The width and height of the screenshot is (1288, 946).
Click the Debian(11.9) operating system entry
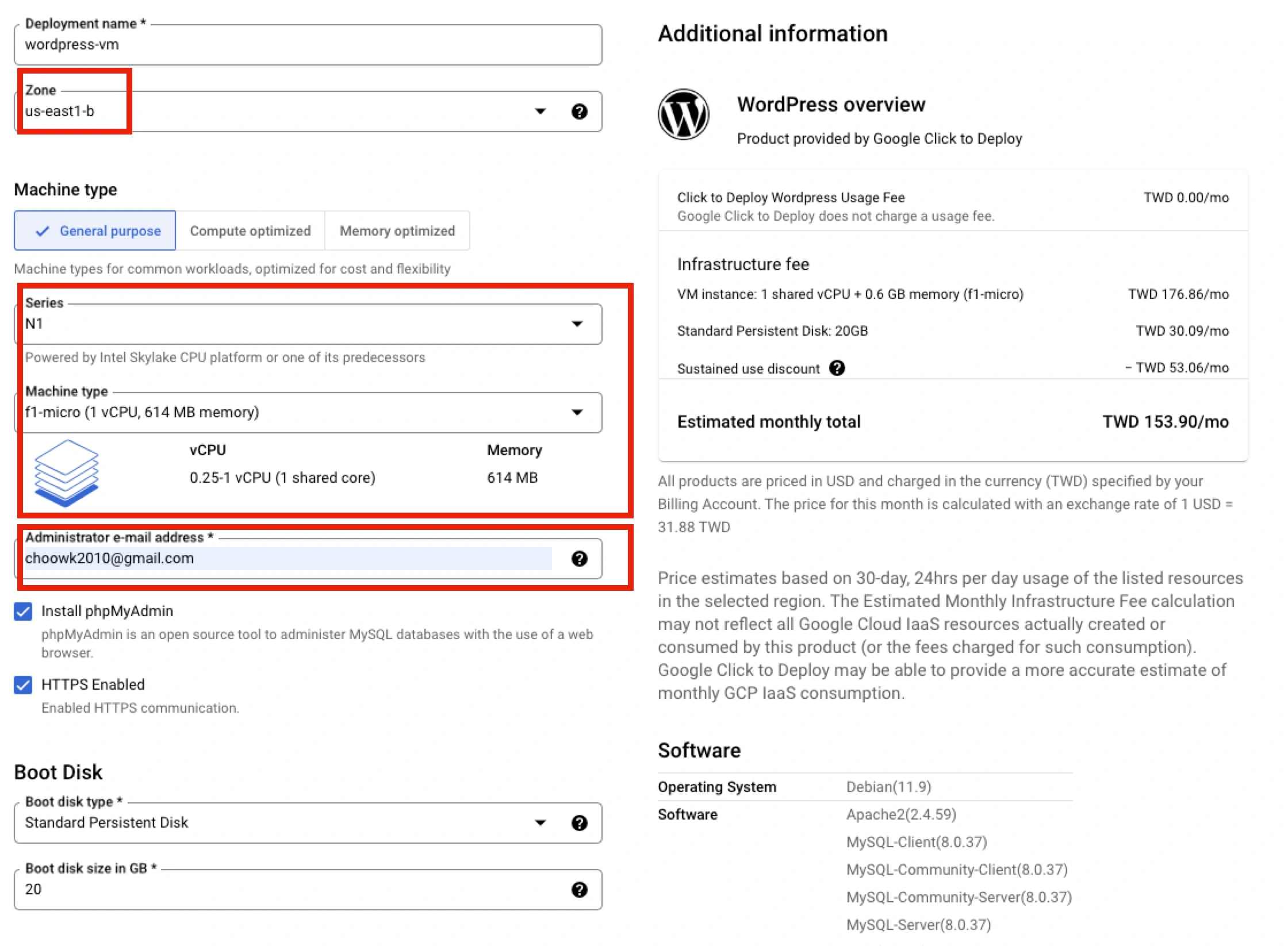888,787
